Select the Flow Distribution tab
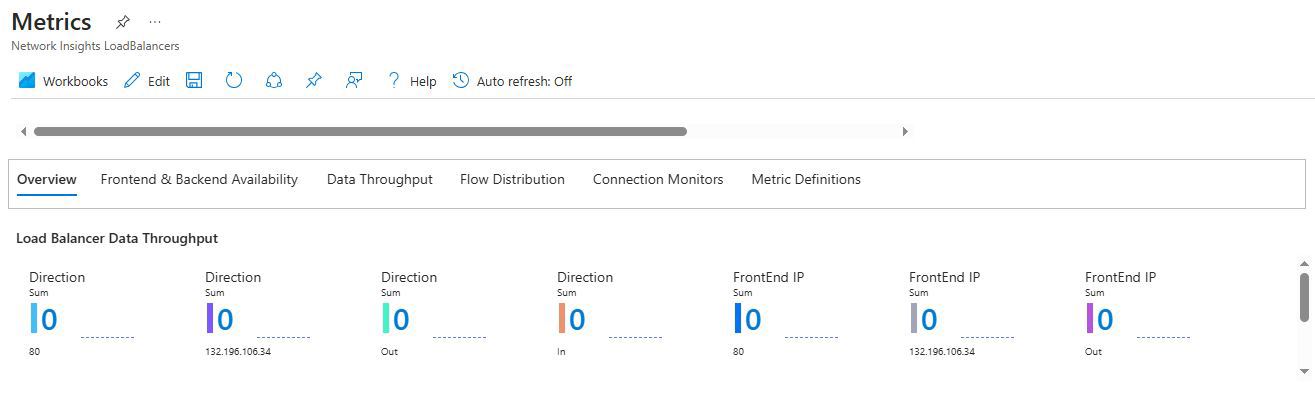Screen dimensions: 1315x413 512,180
